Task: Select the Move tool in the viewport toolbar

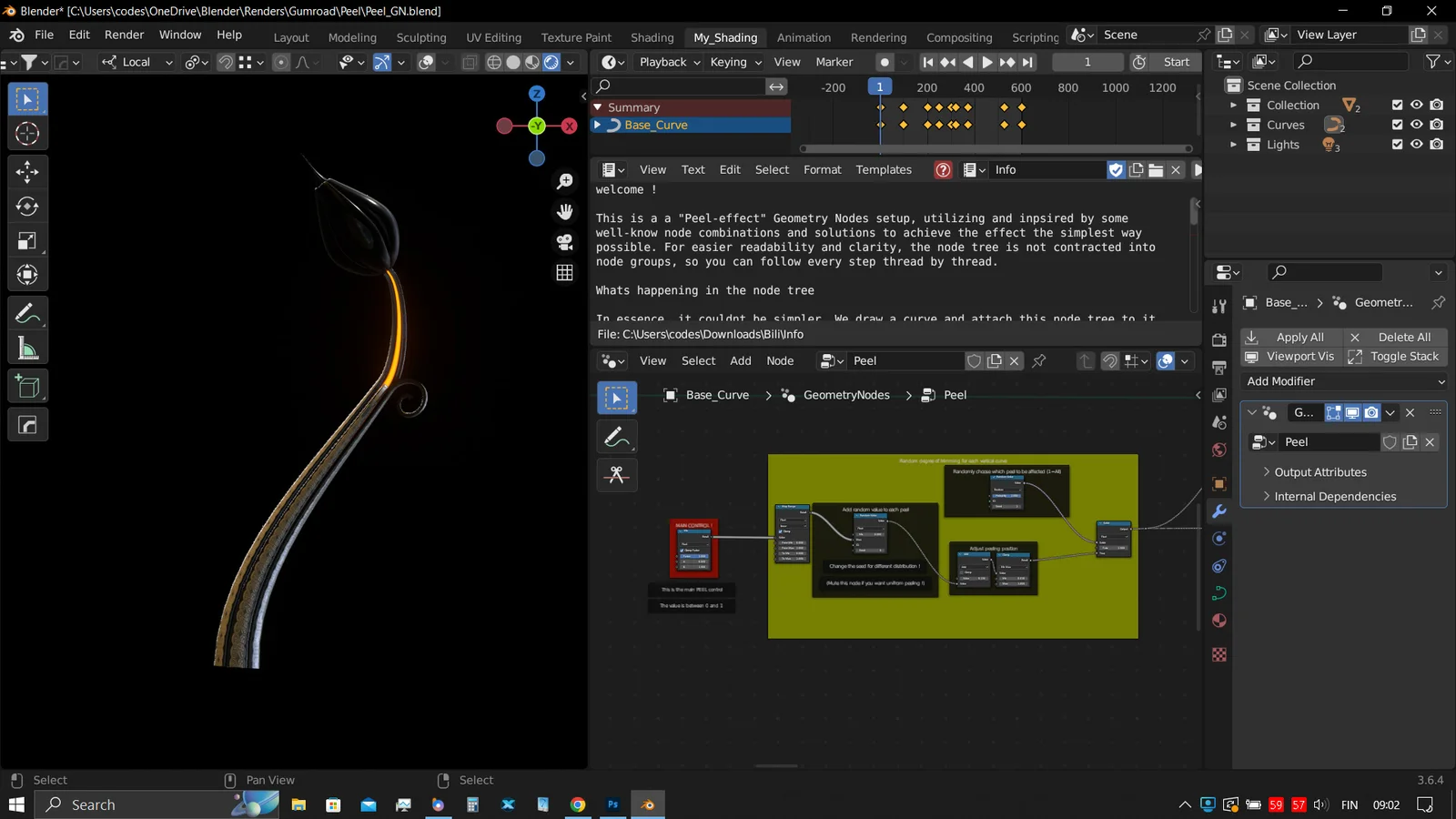Action: coord(28,171)
